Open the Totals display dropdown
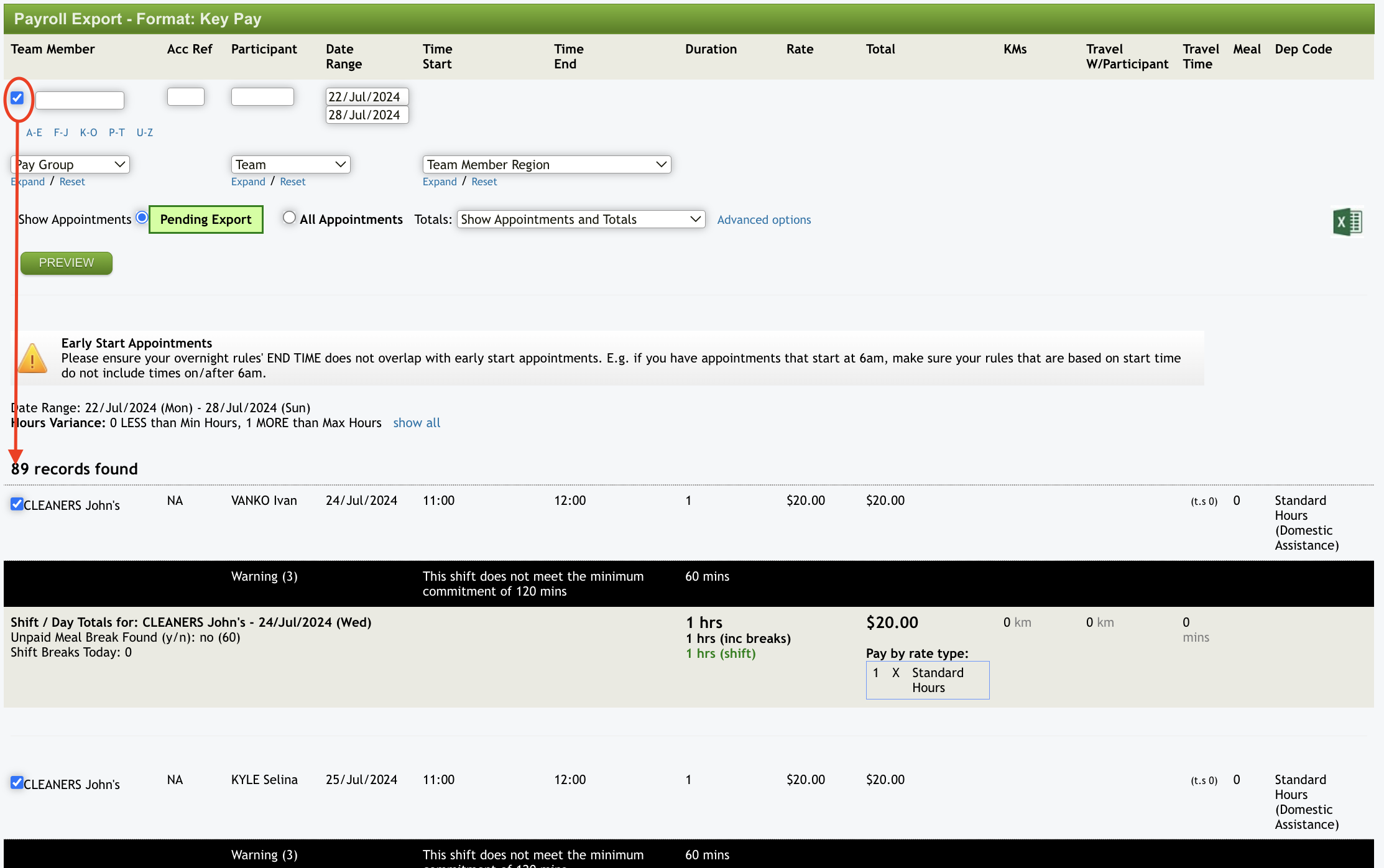The image size is (1384, 868). point(581,219)
